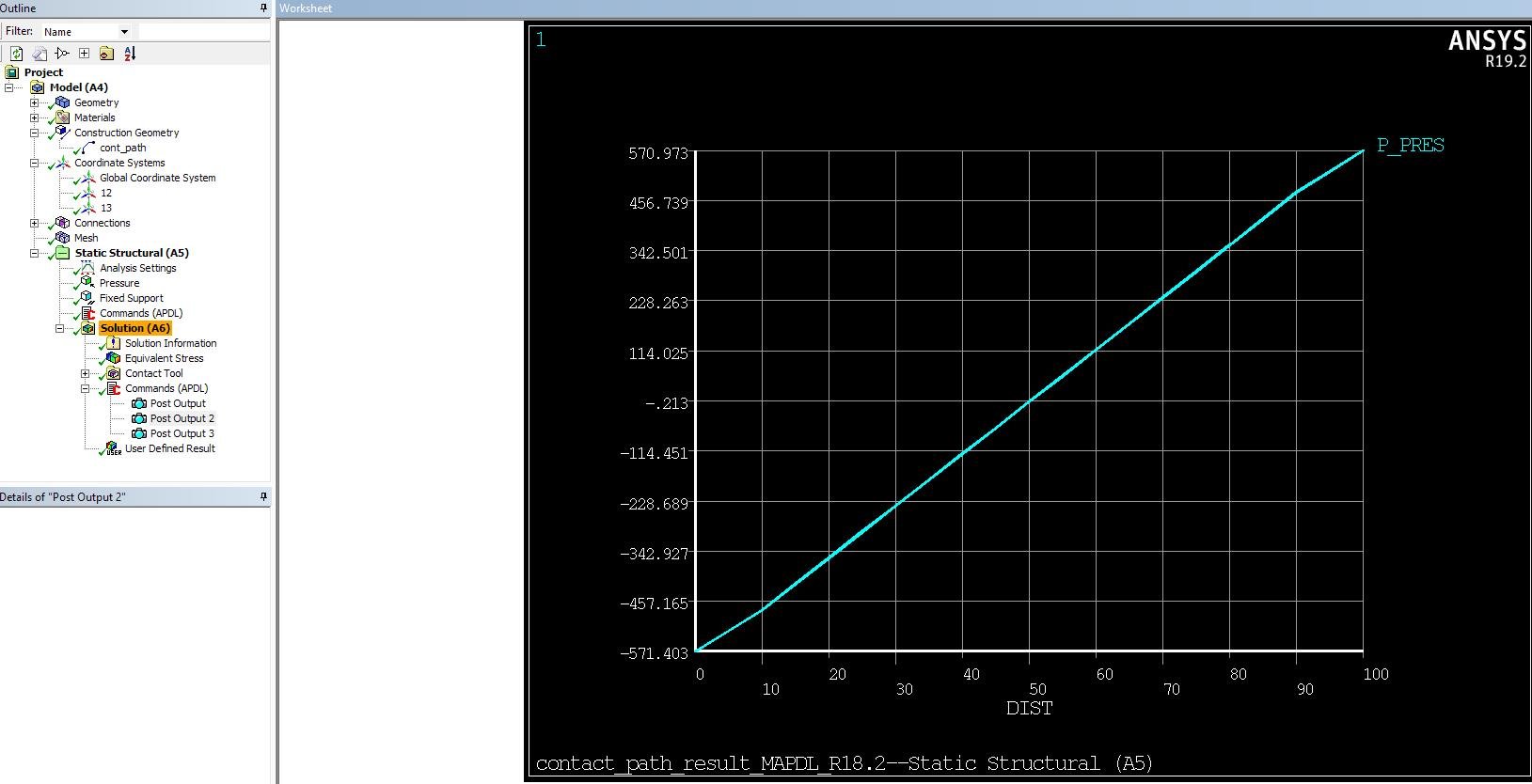Select the Post Output camera icon

[139, 403]
